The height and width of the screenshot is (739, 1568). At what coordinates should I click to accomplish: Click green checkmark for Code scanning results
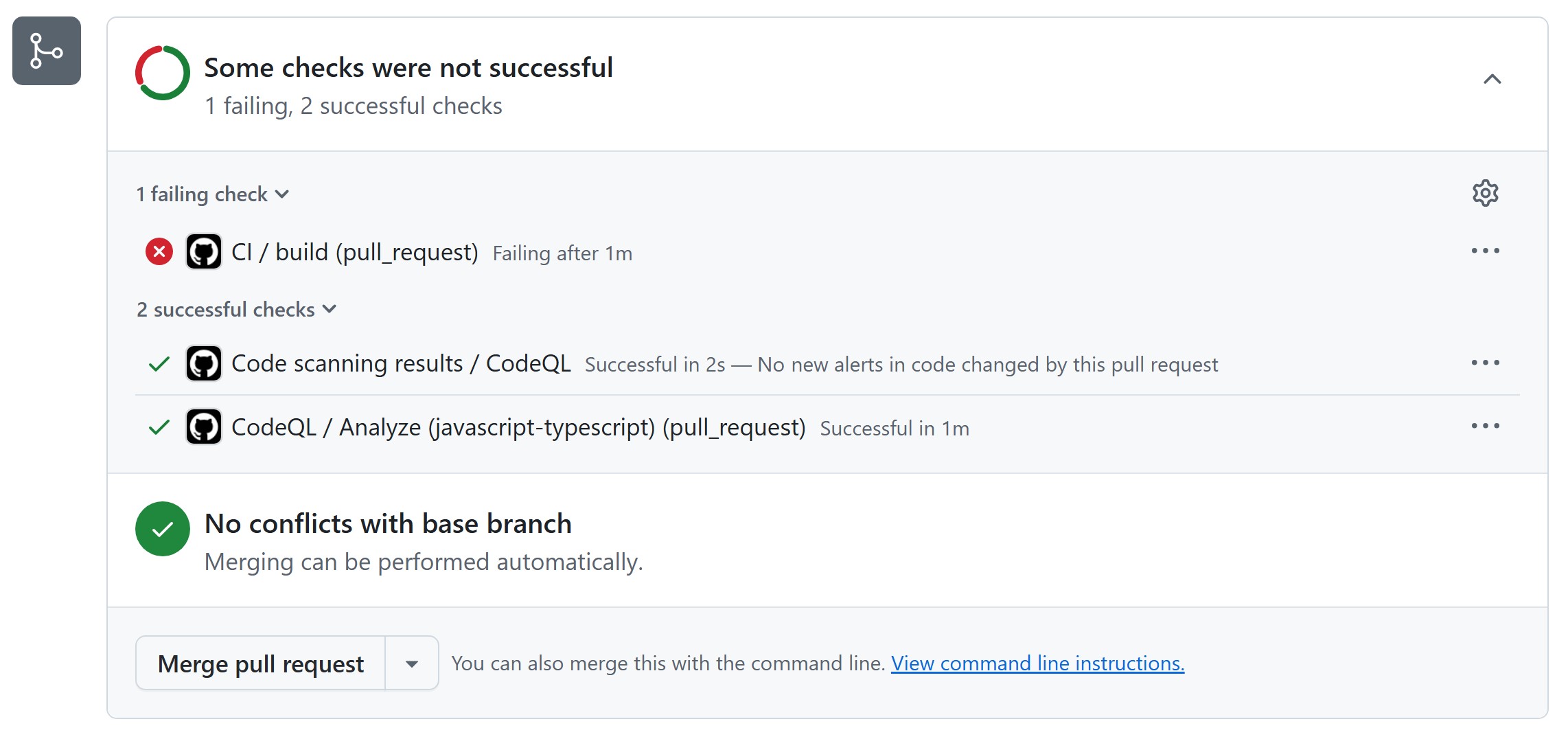[159, 363]
